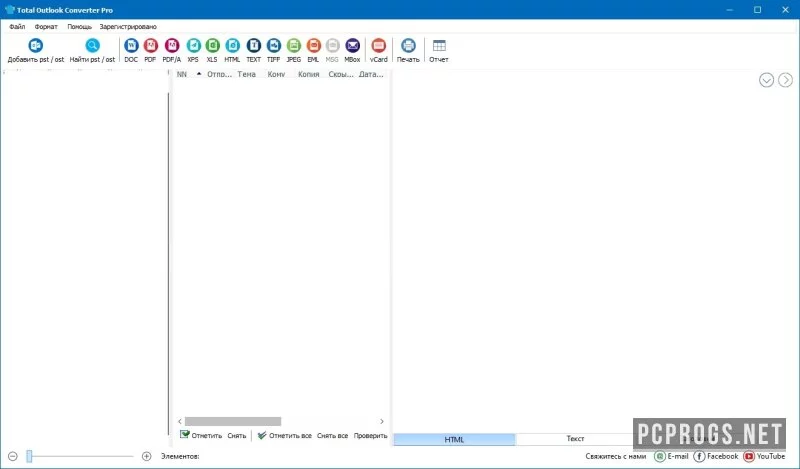Sort by the Тема column header

(246, 75)
